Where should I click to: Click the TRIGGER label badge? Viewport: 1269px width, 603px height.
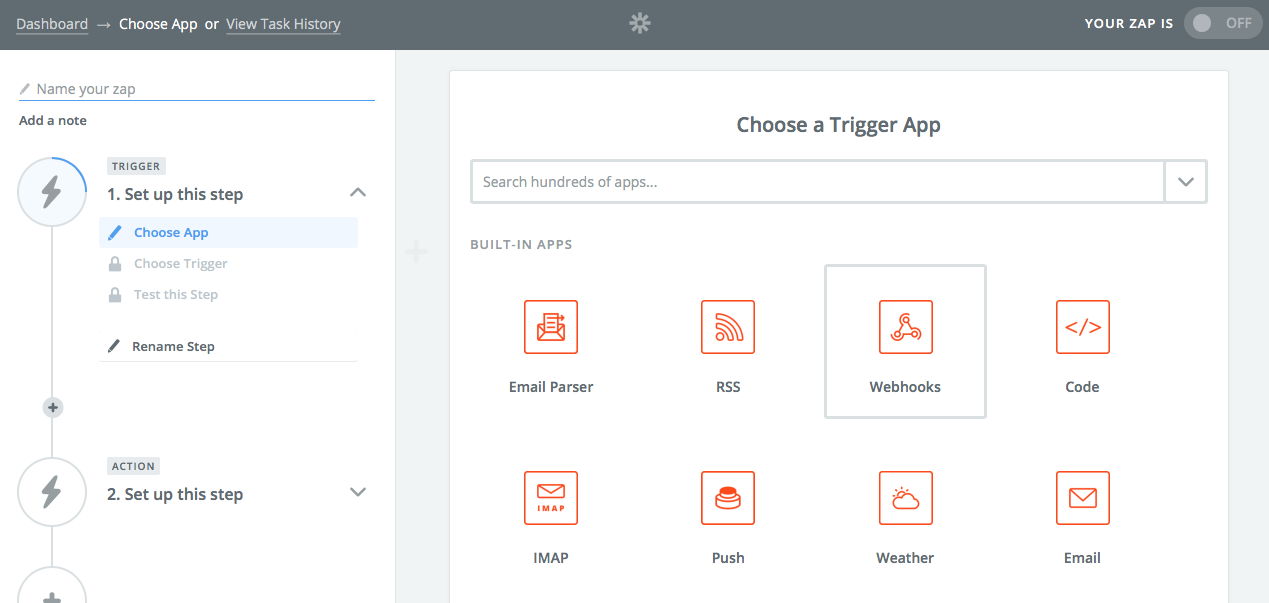(135, 166)
